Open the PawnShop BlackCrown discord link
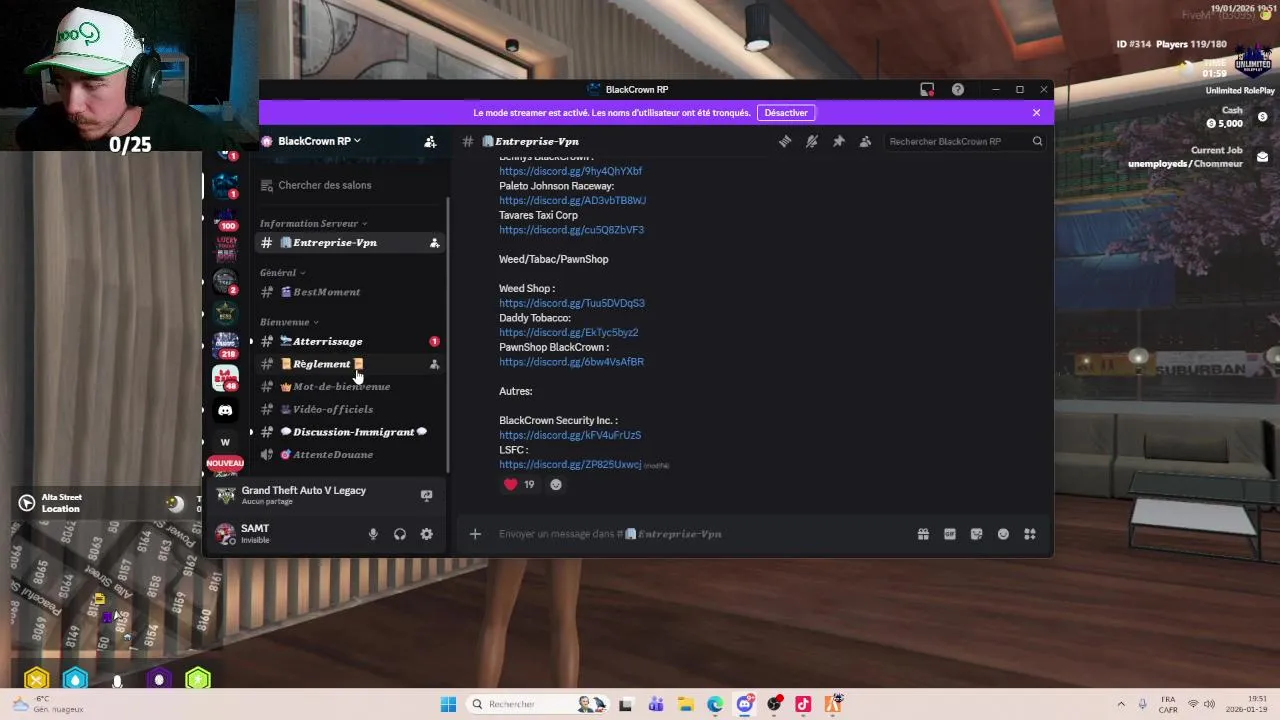The height and width of the screenshot is (720, 1280). [x=571, y=362]
